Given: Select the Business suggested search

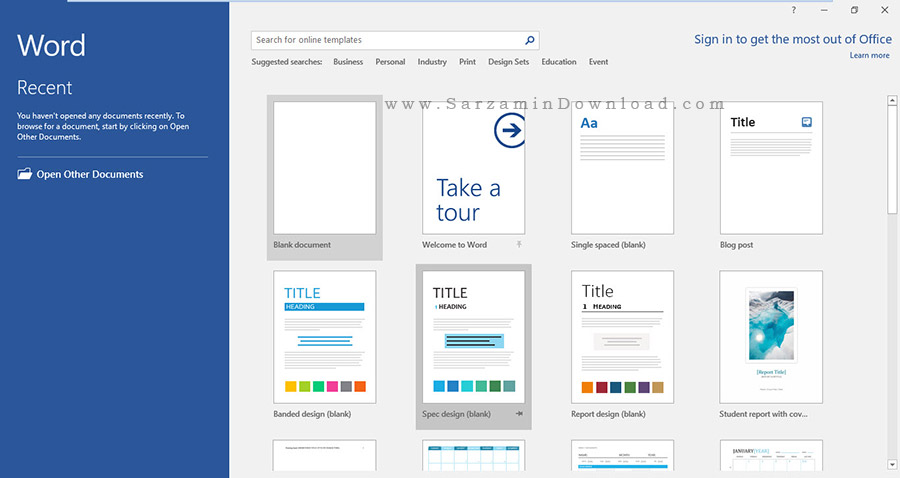Looking at the screenshot, I should pos(348,62).
